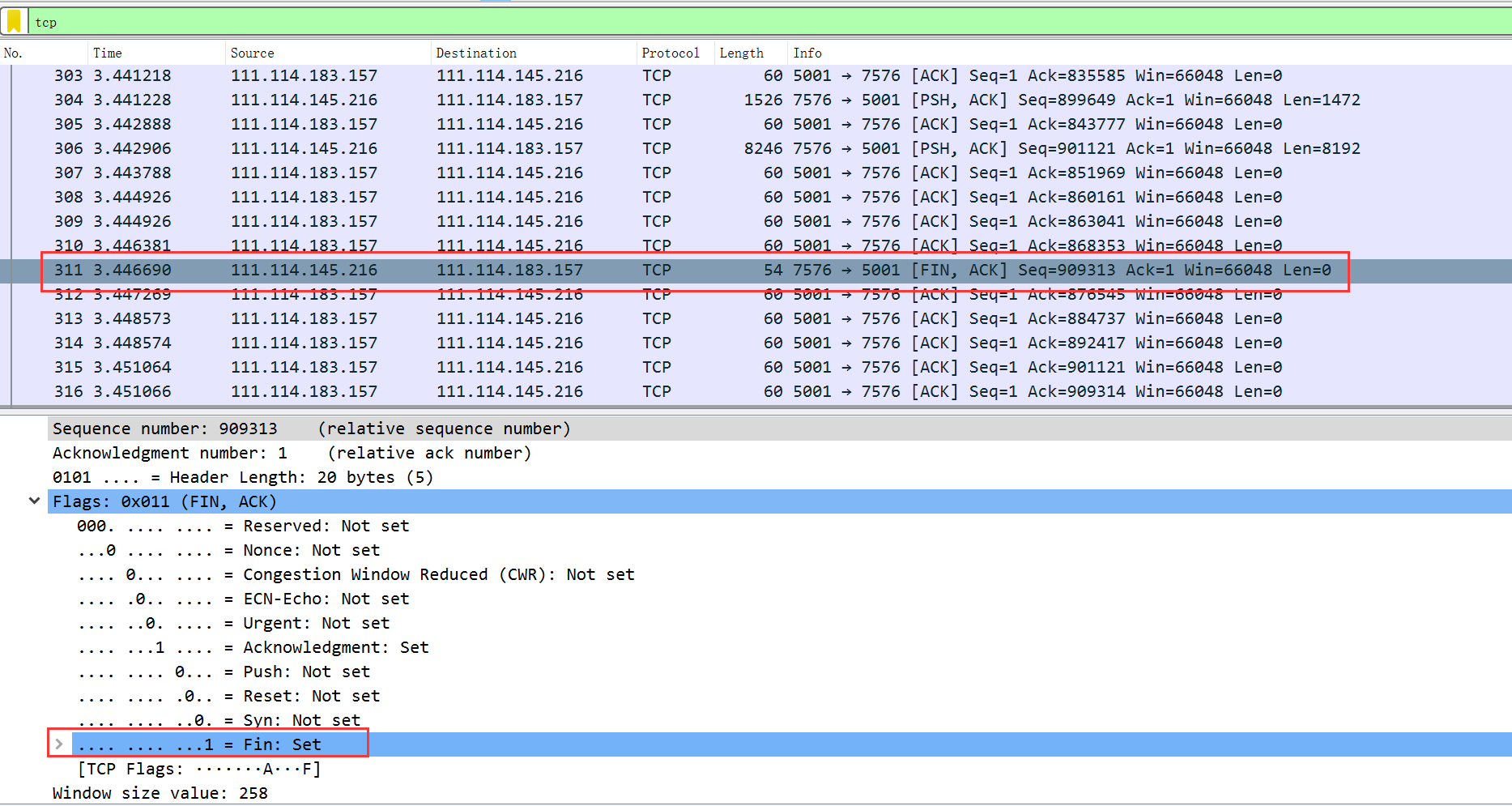1512x806 pixels.
Task: Select the Acknowledgment: Set flag line
Action: point(253,647)
